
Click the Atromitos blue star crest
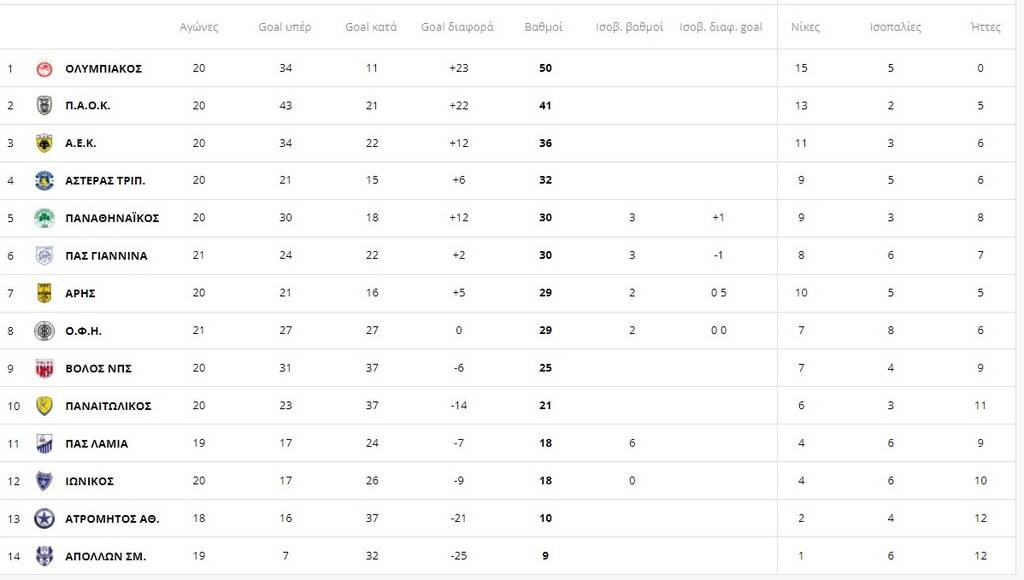click(x=44, y=518)
